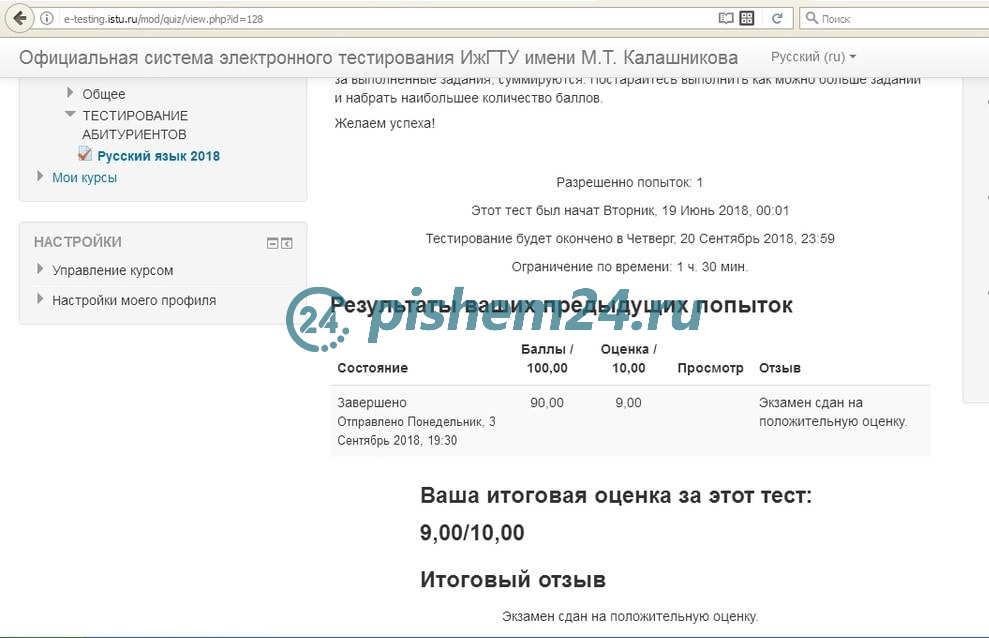This screenshot has height=638, width=989.
Task: Open the Русский язык 2018 quiz link
Action: [x=158, y=156]
